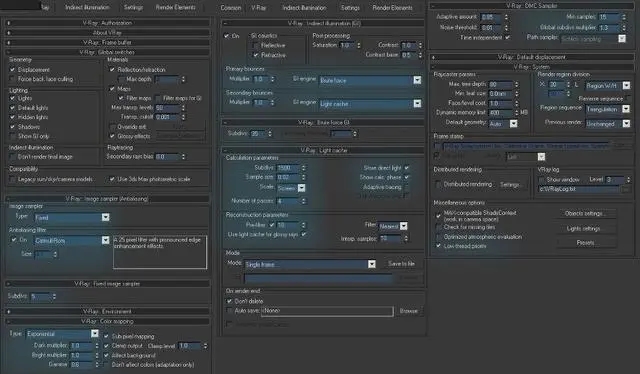
Task: Toggle Sub-pixel mapping checkbox
Action: coord(107,336)
